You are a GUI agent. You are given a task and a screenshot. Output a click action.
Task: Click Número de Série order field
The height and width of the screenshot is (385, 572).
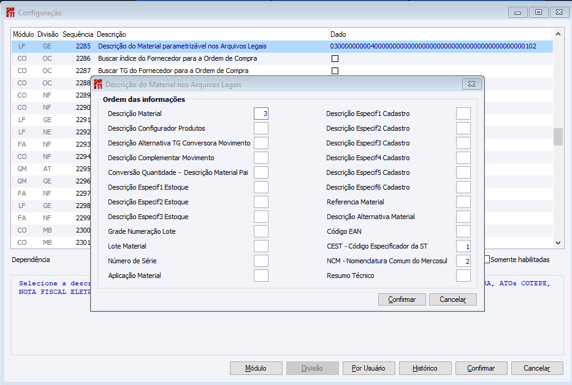pyautogui.click(x=261, y=261)
